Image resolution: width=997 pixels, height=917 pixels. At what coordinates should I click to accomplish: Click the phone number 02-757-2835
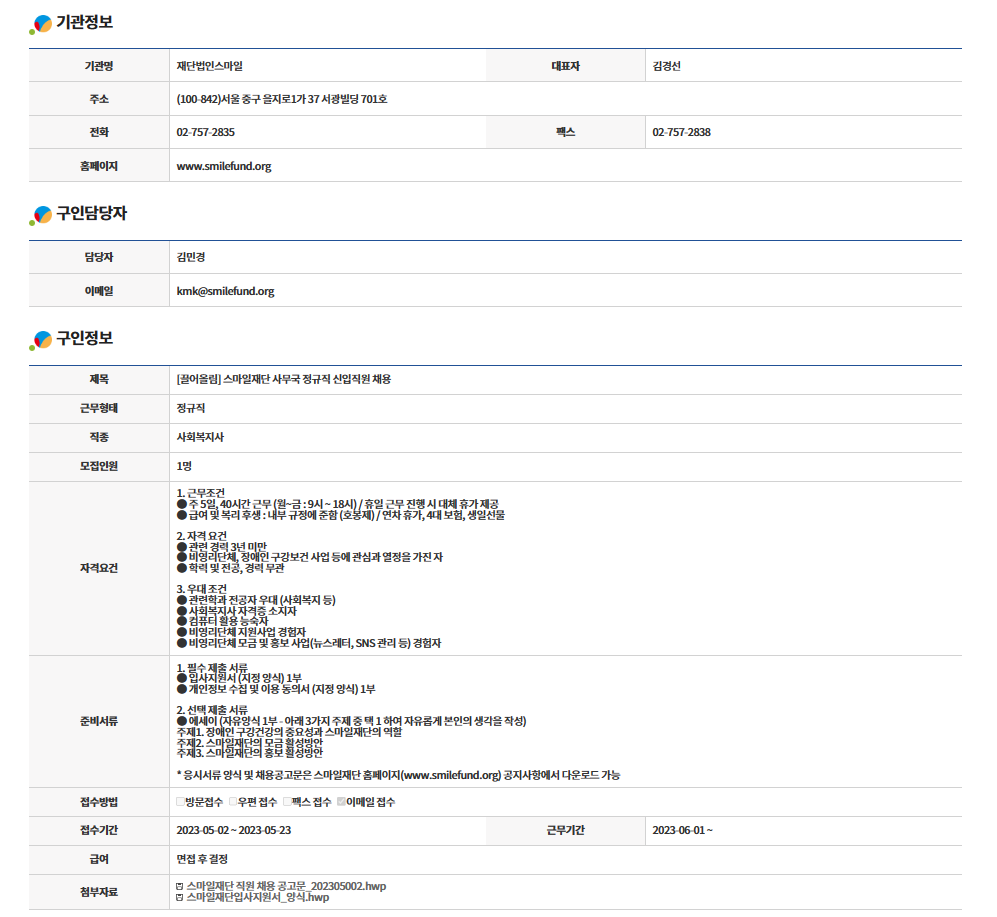[x=205, y=132]
